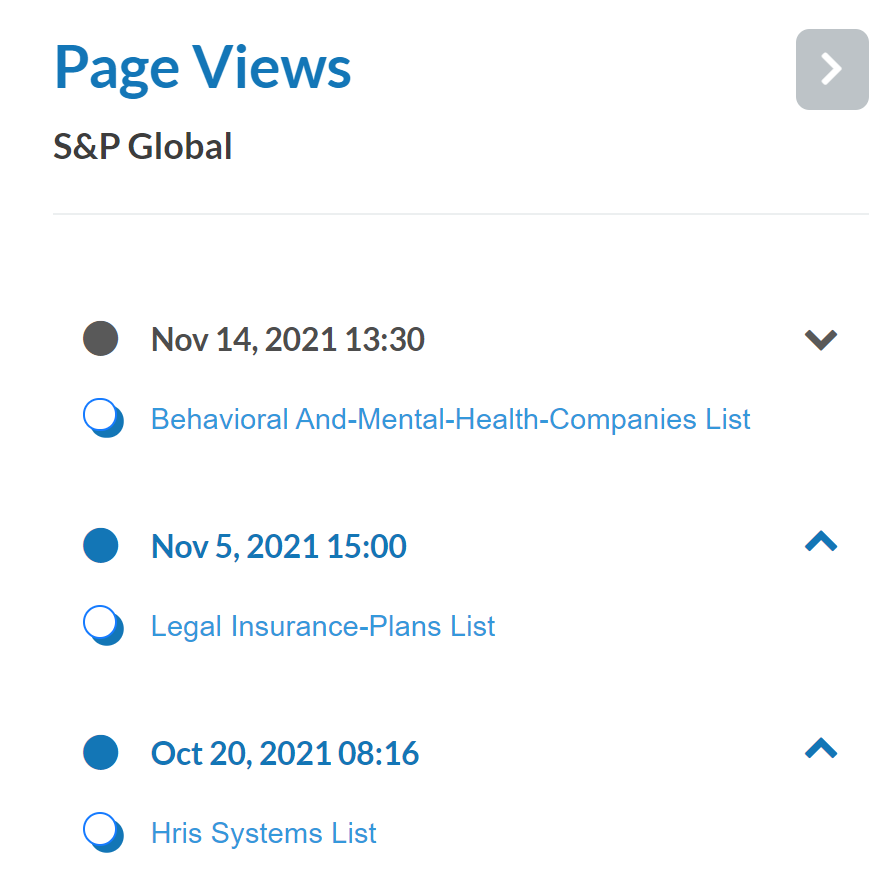Click the page icon next to Behavioral And-Mental-Health-Companies List
This screenshot has height=882, width=884.
click(103, 418)
